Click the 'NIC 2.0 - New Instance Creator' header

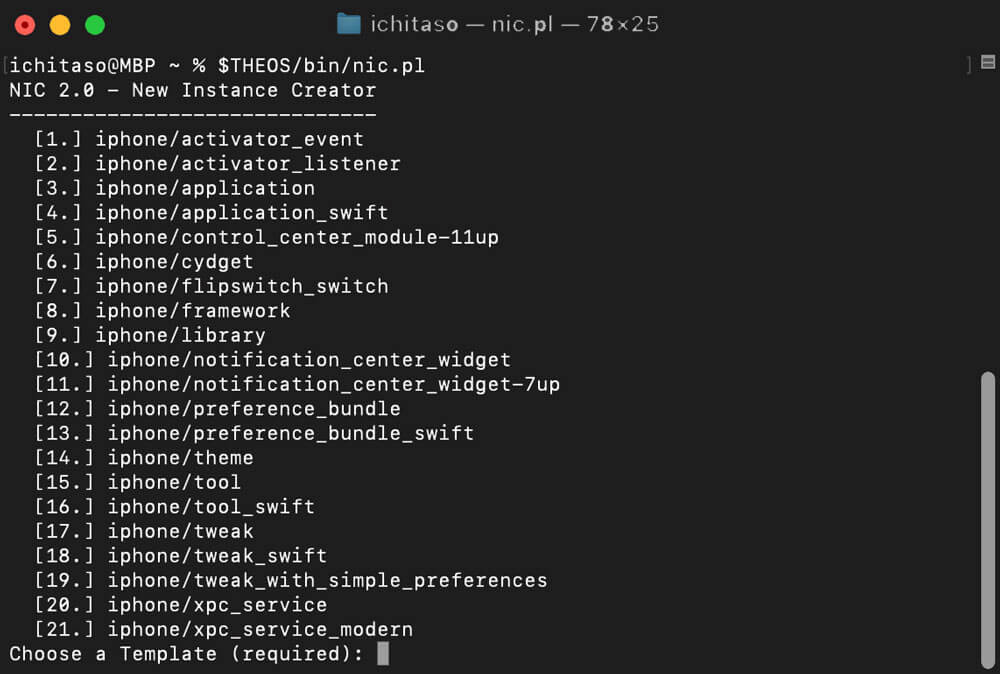coord(192,90)
